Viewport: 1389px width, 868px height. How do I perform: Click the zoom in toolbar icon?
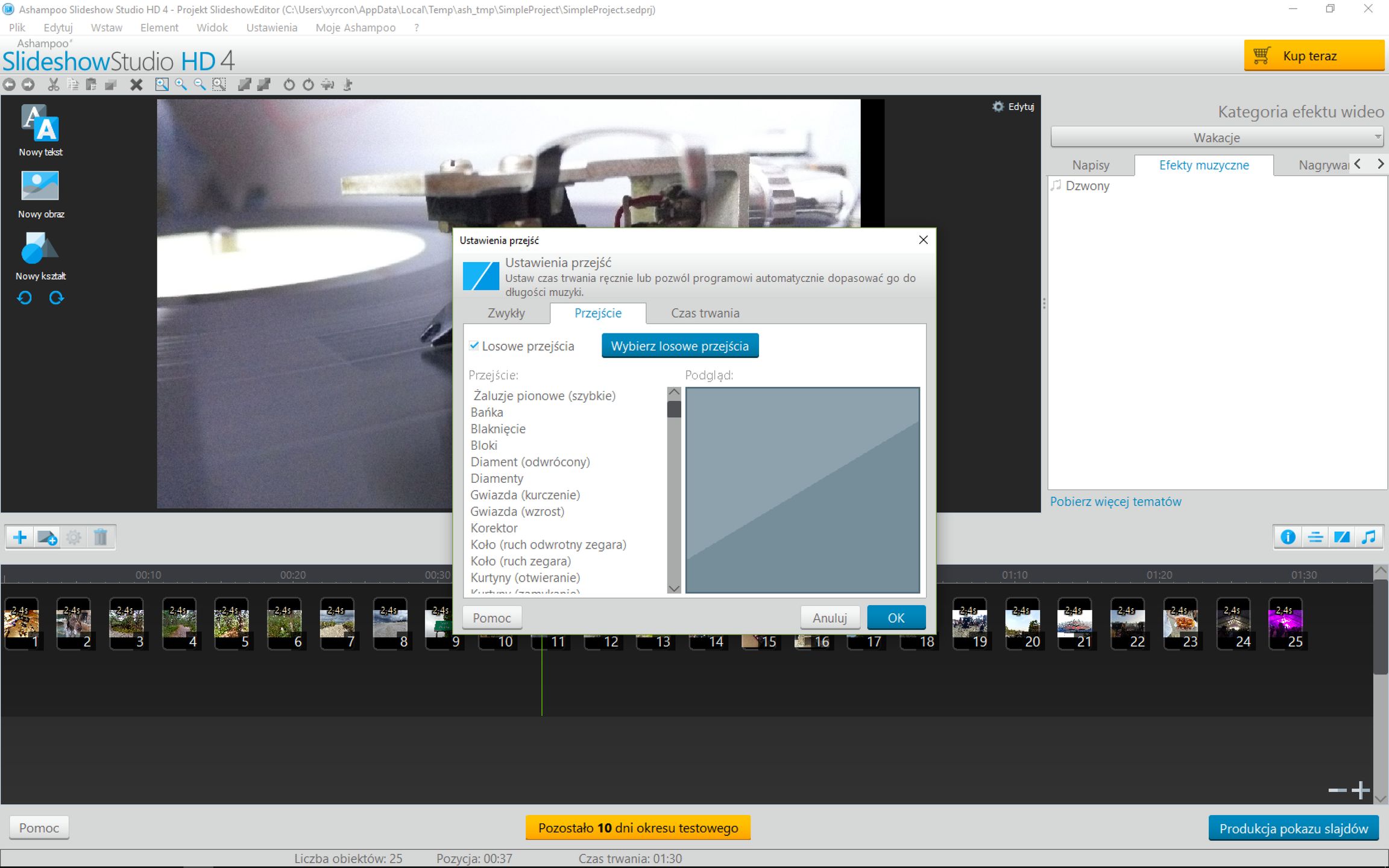pos(180,84)
